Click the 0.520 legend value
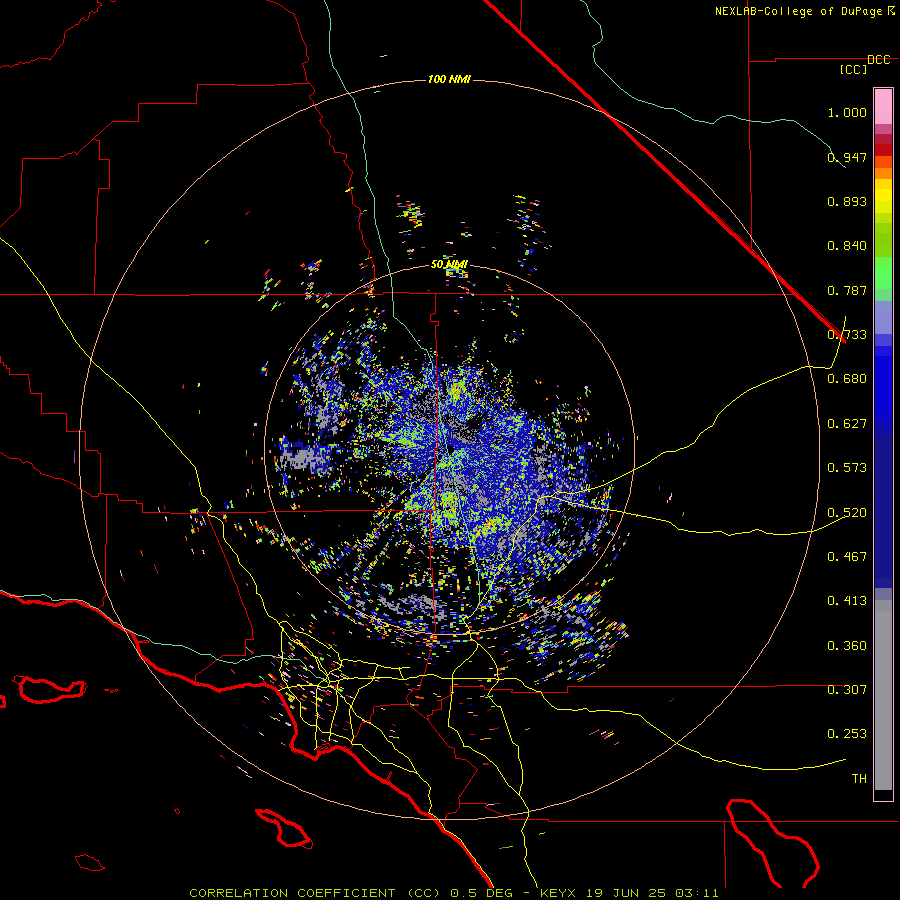Viewport: 900px width, 900px height. 847,513
